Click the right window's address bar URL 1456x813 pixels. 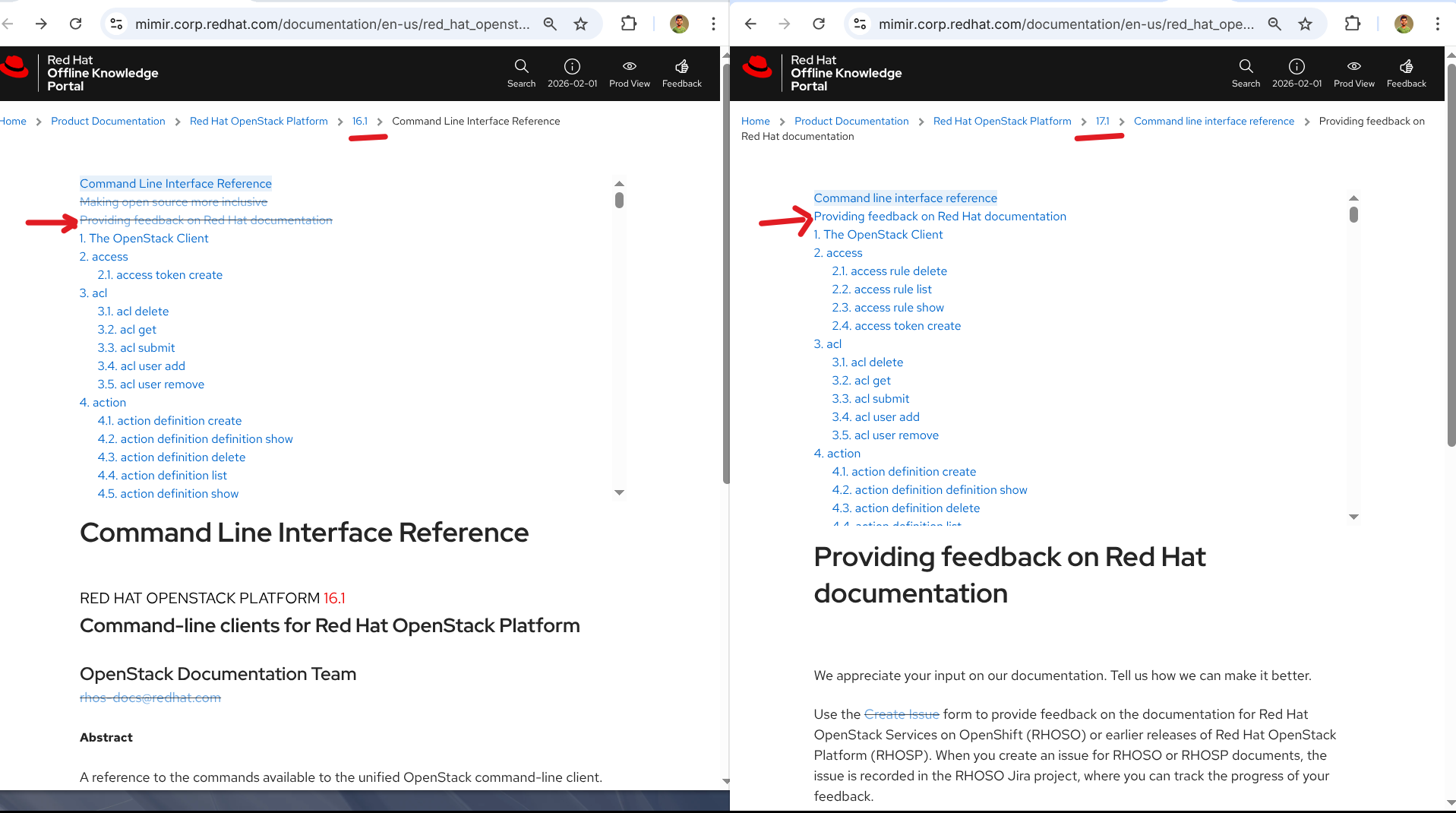click(x=1066, y=24)
